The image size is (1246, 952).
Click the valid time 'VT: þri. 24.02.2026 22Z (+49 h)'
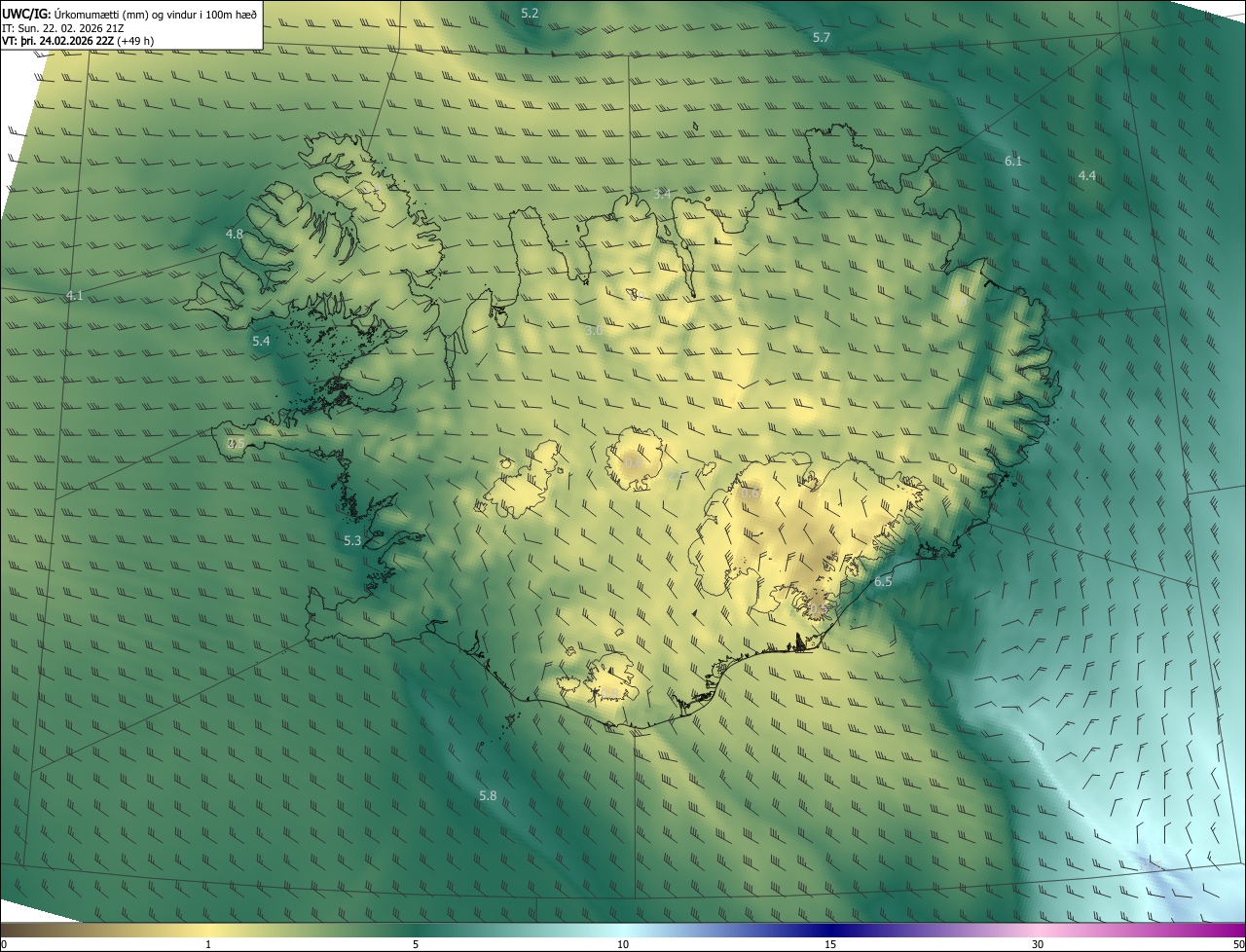(78, 41)
